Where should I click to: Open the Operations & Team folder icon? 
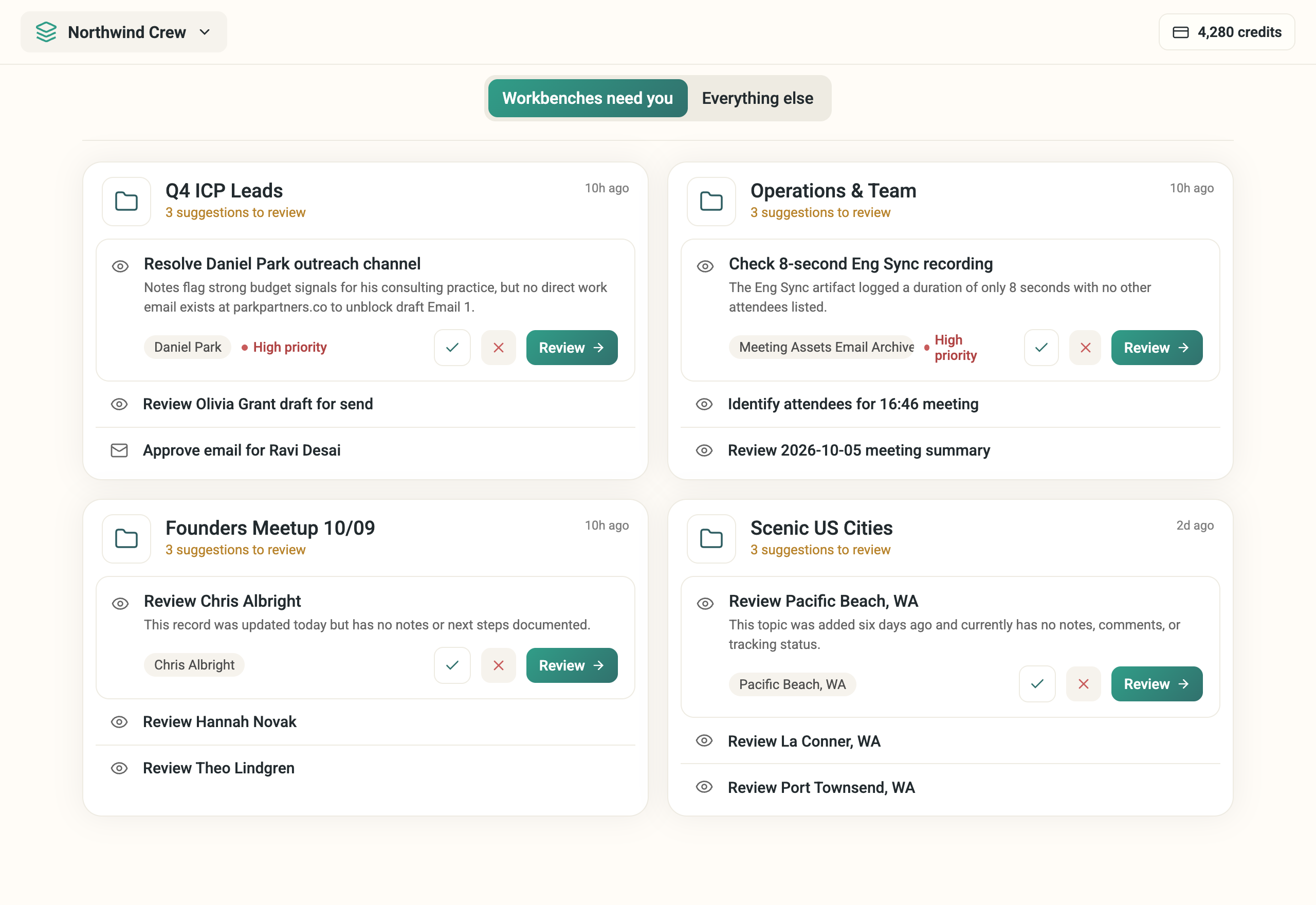pyautogui.click(x=711, y=201)
